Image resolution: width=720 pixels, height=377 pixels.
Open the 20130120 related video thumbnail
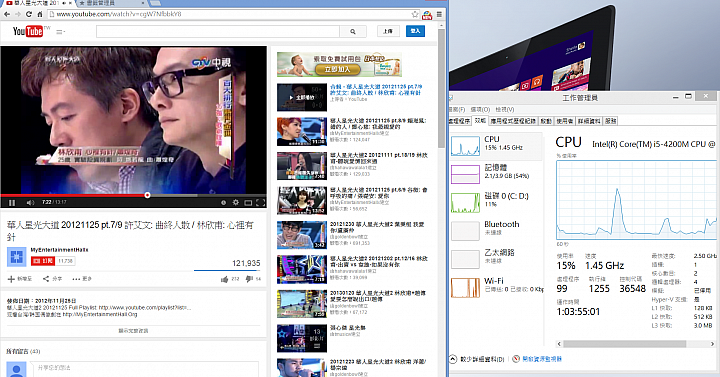302,304
